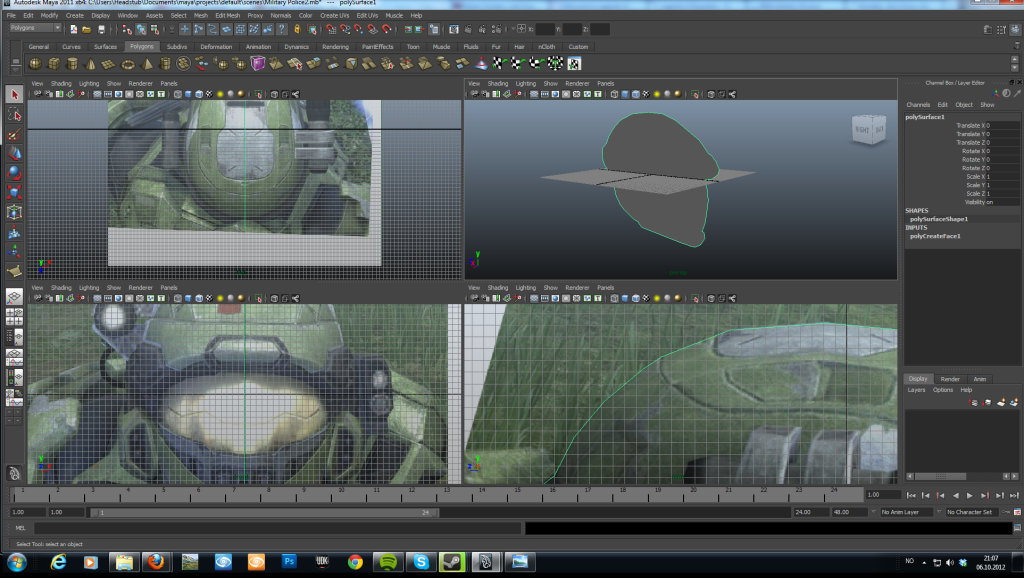This screenshot has height=578, width=1024.
Task: Create a polygon plane from the shelf
Action: [x=109, y=63]
